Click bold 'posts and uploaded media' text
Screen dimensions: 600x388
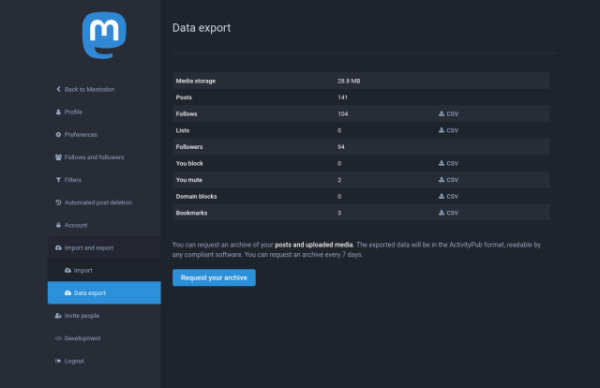point(314,245)
